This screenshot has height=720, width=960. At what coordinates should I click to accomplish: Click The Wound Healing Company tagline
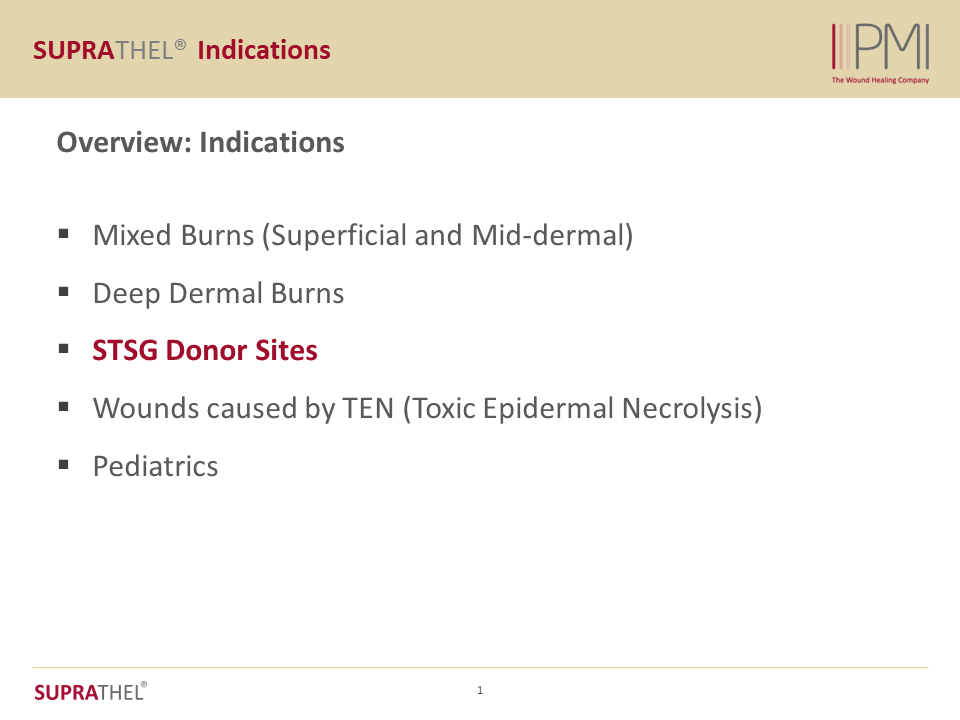click(880, 80)
